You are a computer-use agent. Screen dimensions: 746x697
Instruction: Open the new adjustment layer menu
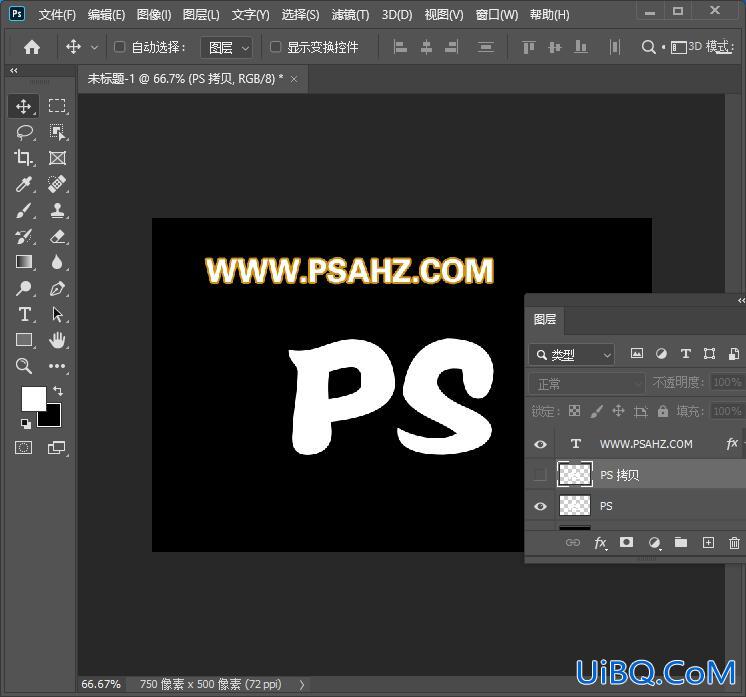(x=655, y=543)
